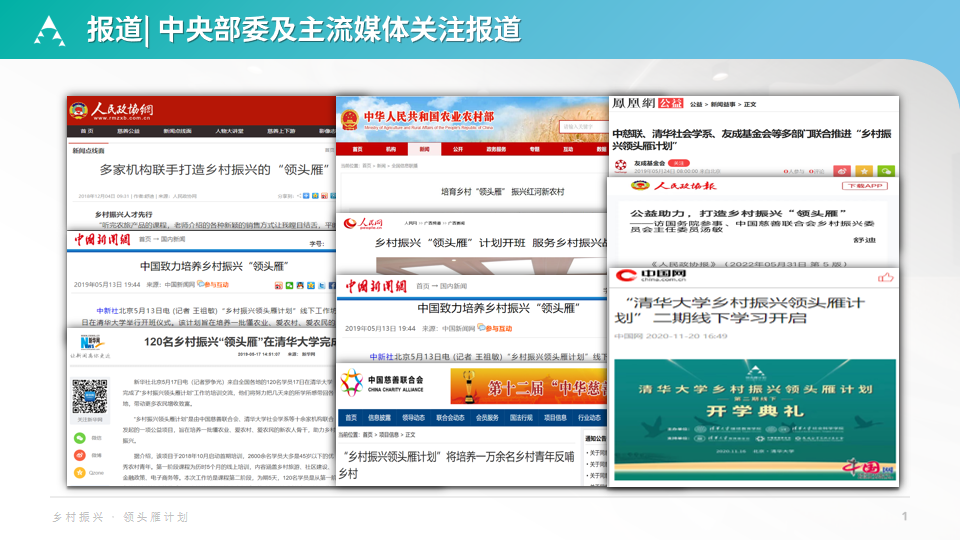Viewport: 960px width, 540px height.
Task: Click the national emblem beside 农业农村部 title
Action: [350, 119]
